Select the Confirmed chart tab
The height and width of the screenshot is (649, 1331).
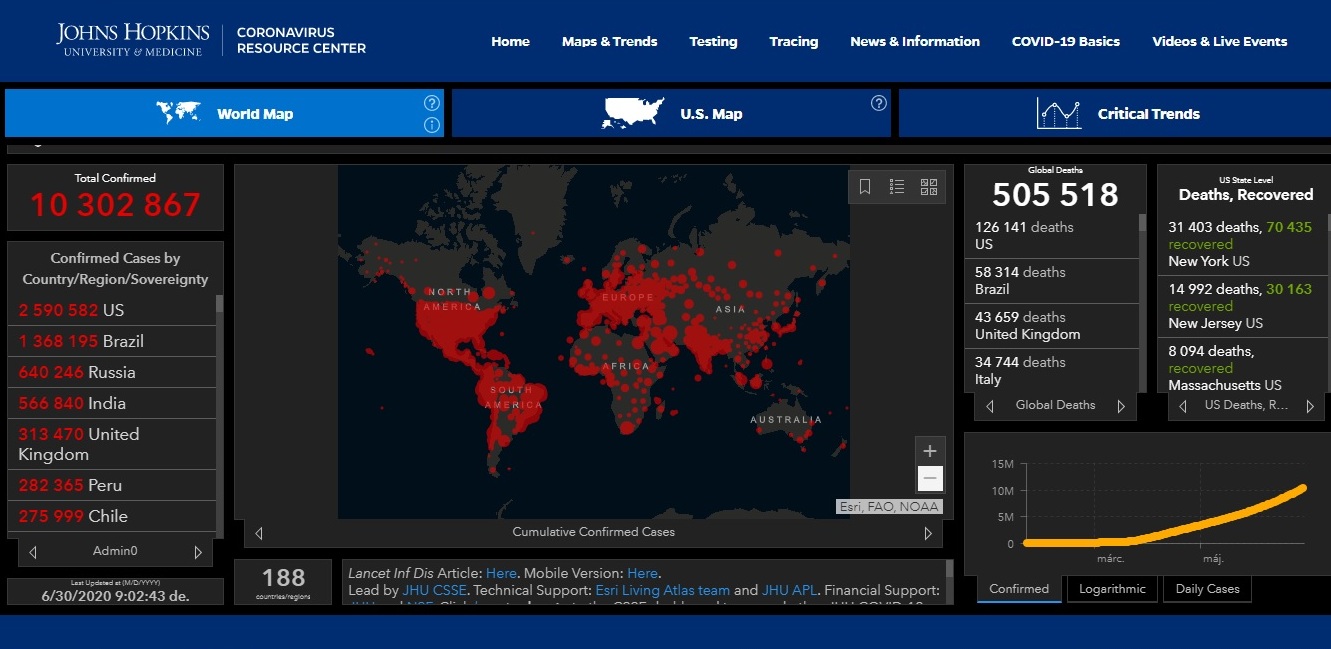pos(1019,589)
